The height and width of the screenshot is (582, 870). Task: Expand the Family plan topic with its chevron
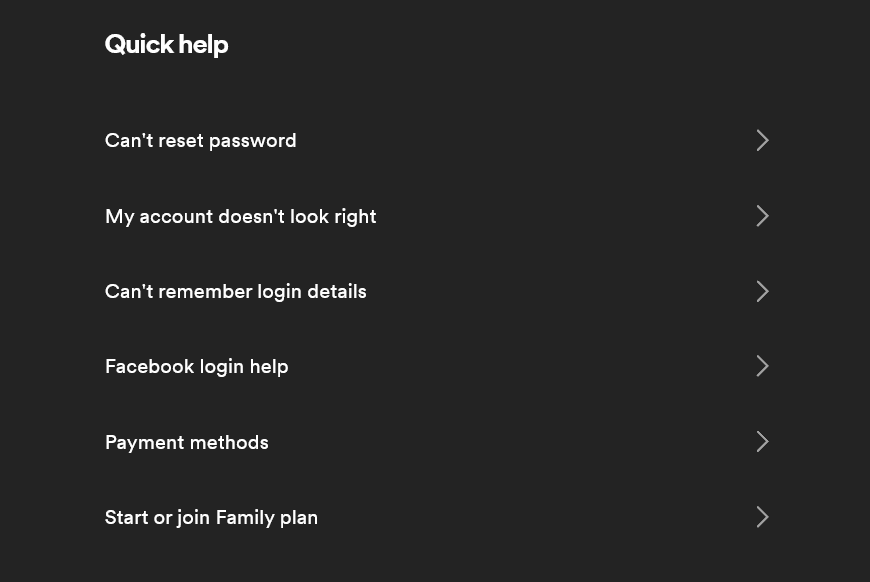(x=762, y=517)
